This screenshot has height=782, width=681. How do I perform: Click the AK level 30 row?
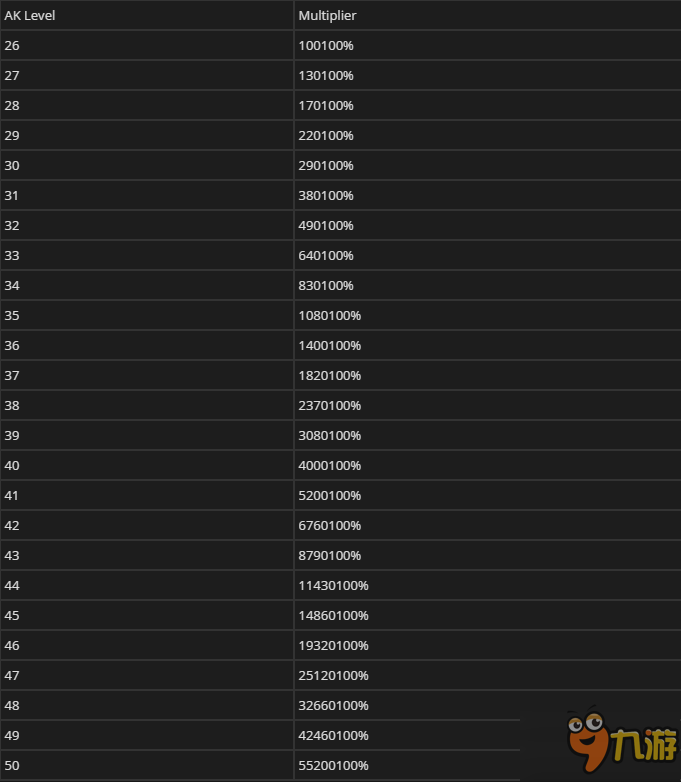[x=340, y=165]
